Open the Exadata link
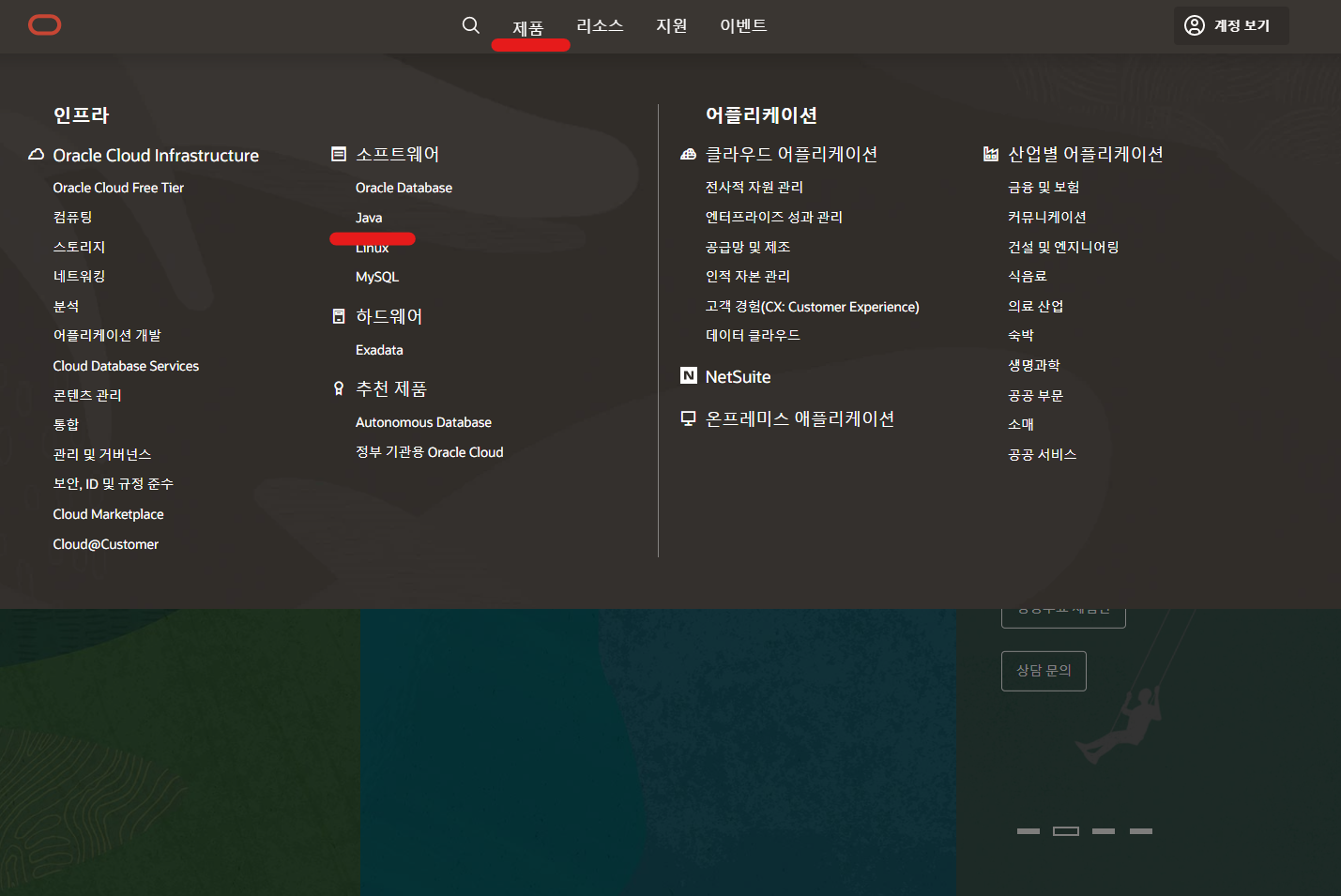The height and width of the screenshot is (896, 1341). (379, 350)
